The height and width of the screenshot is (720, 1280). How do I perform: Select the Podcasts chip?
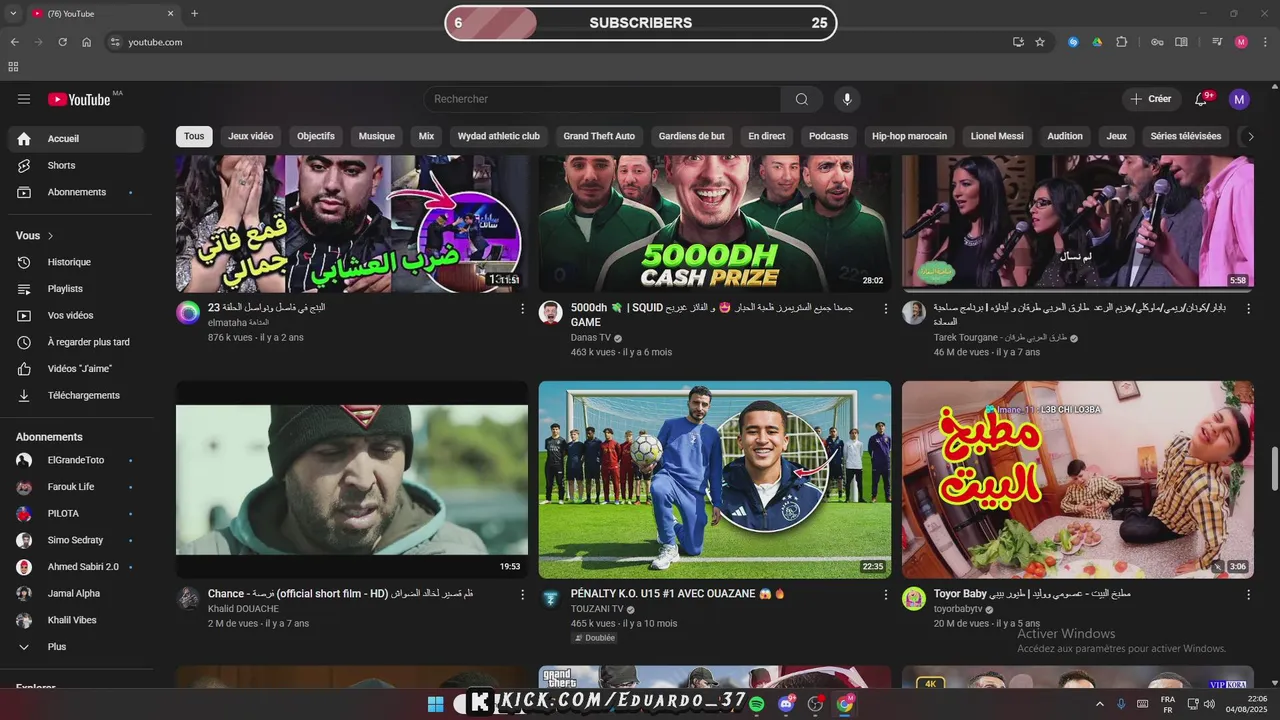click(828, 136)
